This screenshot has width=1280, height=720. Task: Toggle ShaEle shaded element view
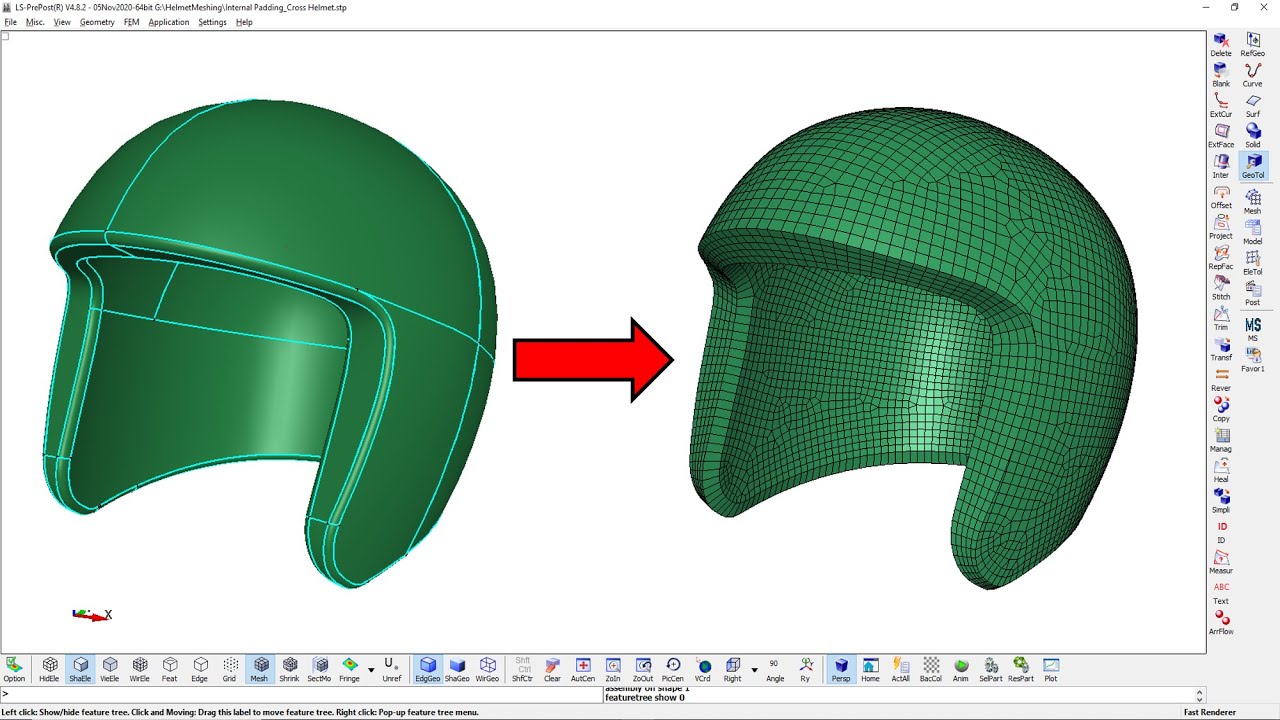point(80,669)
